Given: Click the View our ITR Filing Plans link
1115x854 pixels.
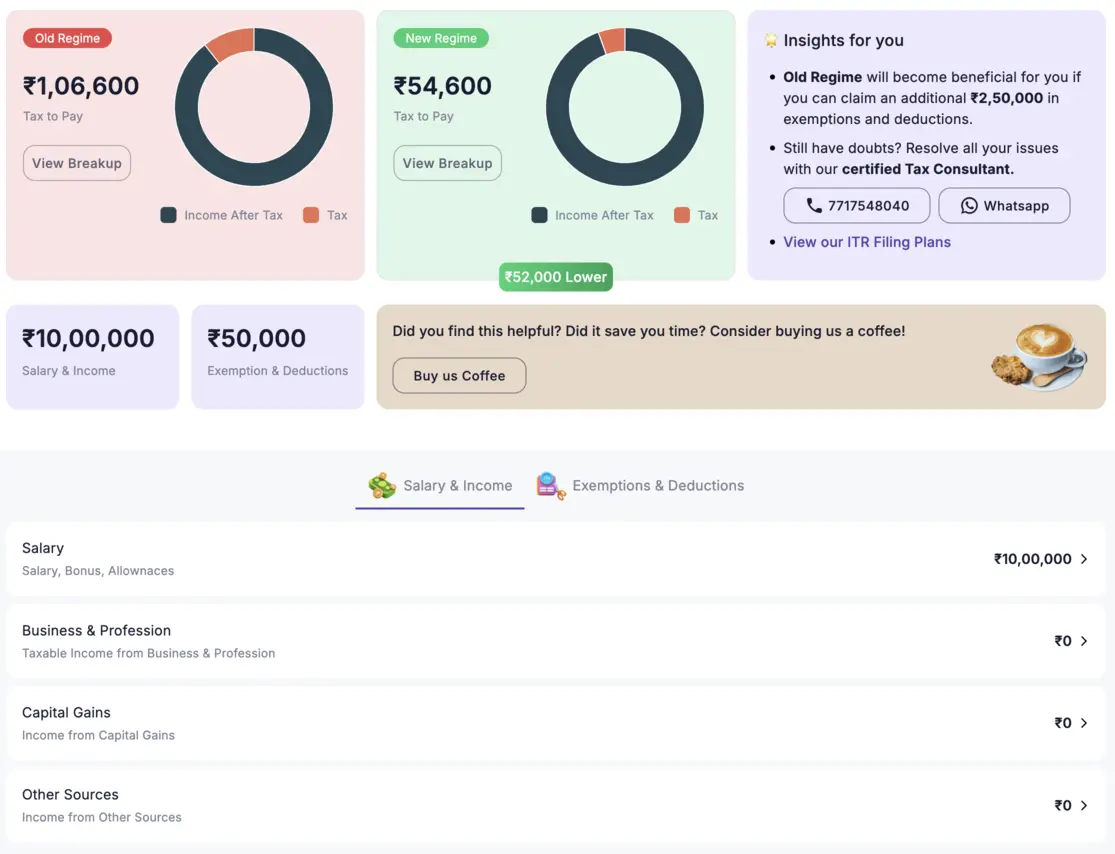Looking at the screenshot, I should pos(867,241).
